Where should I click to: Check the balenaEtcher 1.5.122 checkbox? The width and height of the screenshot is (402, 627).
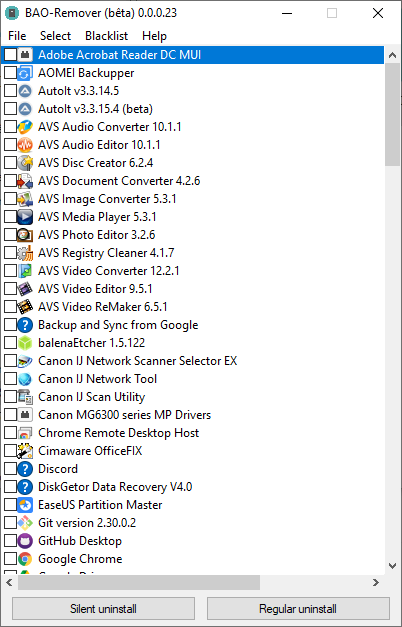tap(10, 343)
